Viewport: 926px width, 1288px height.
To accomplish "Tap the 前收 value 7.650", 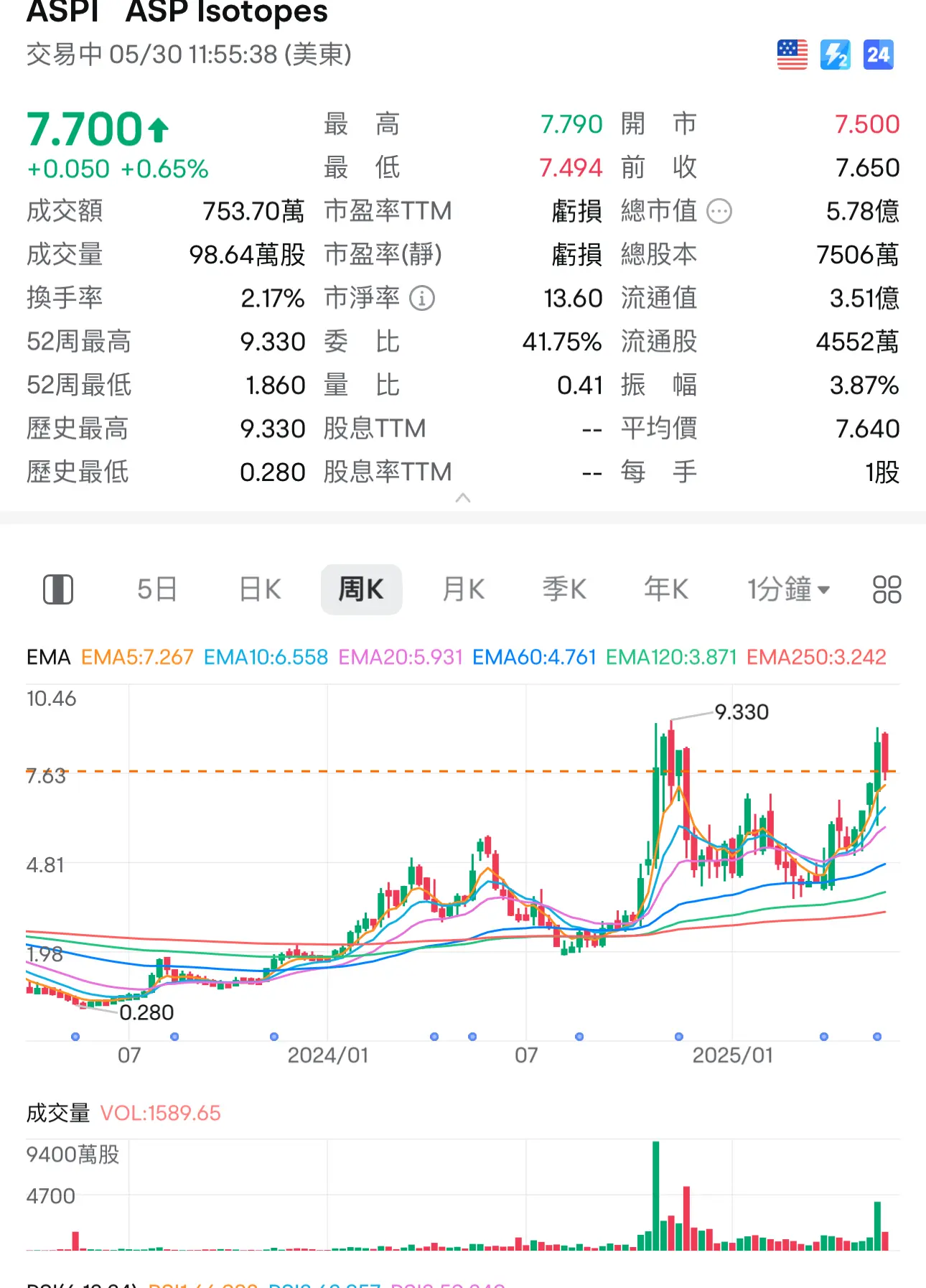I will coord(868,168).
